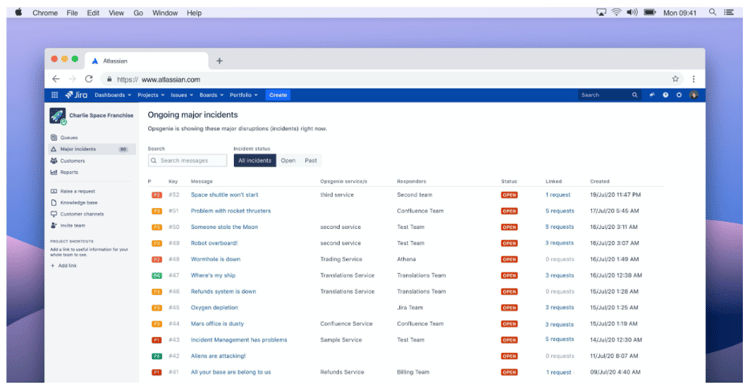
Task: Open a new browser tab
Action: pyautogui.click(x=219, y=61)
